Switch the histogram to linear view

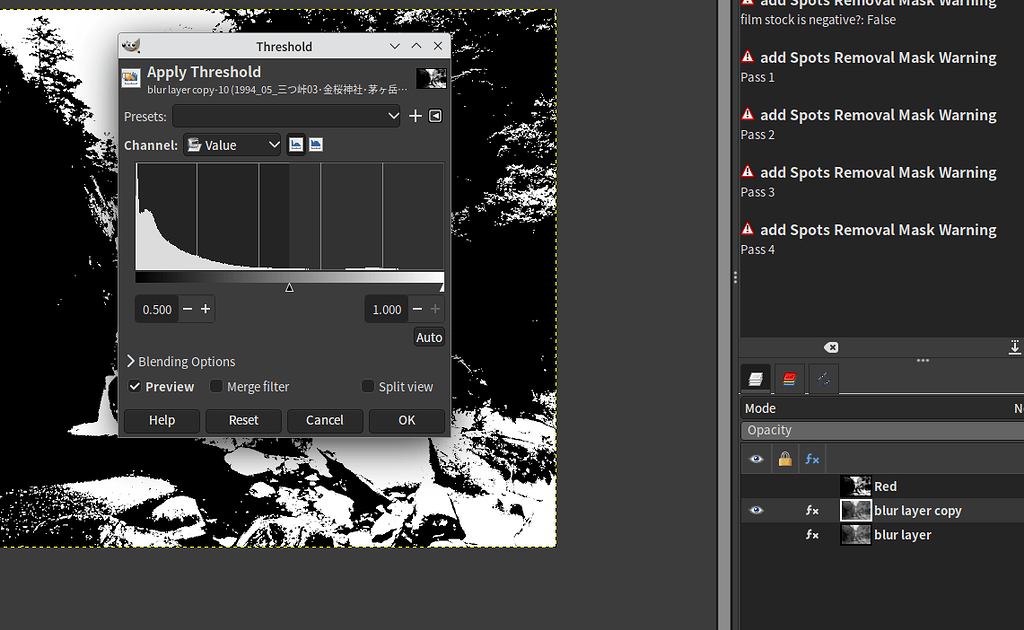tap(296, 145)
